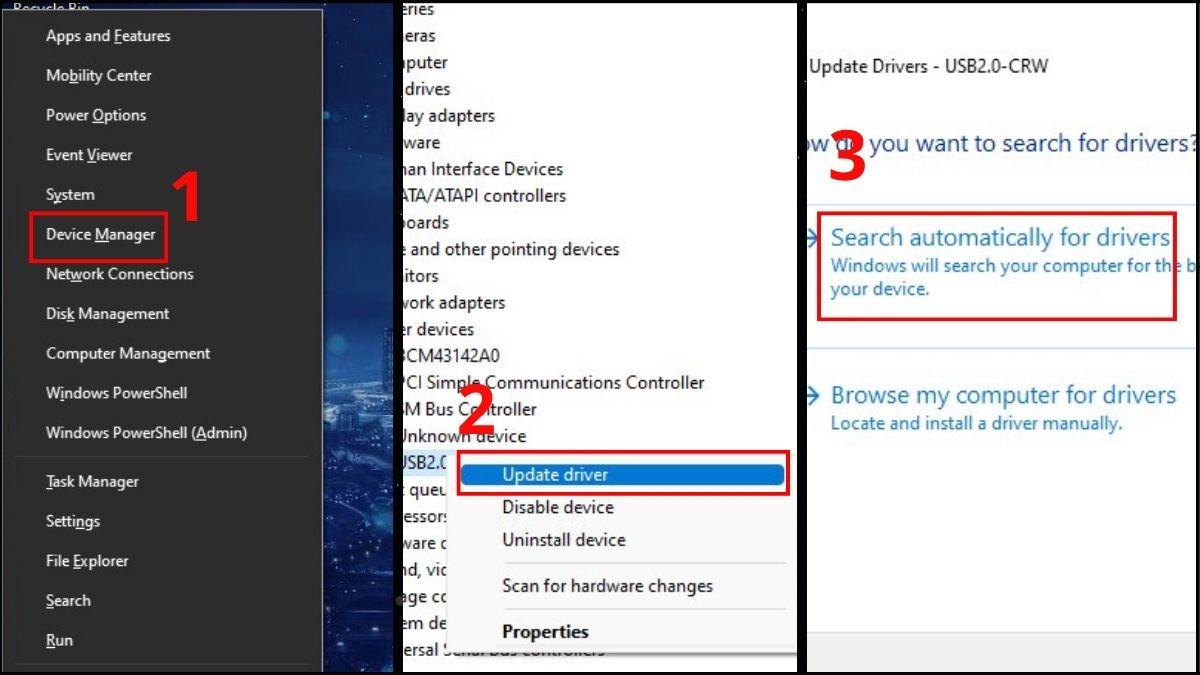Open Disk Management
Screen dimensions: 1200x675
[x=107, y=313]
